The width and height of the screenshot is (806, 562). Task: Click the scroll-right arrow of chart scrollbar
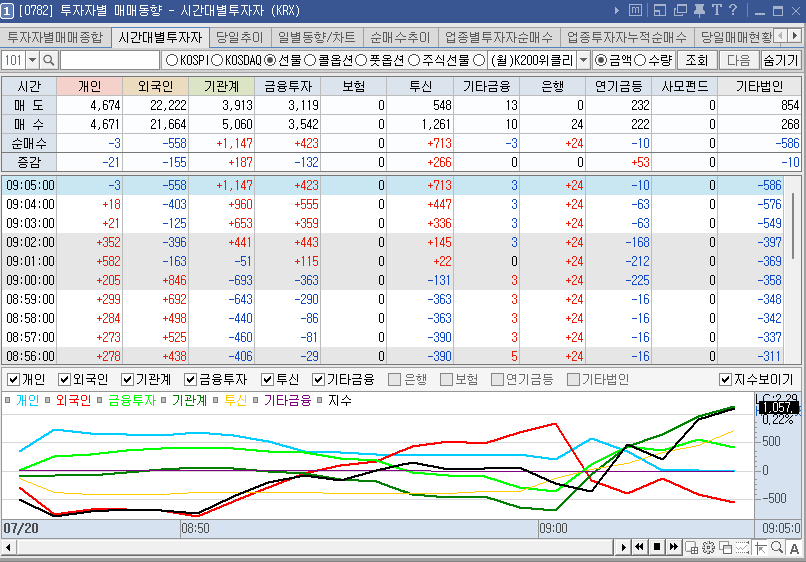coord(623,547)
